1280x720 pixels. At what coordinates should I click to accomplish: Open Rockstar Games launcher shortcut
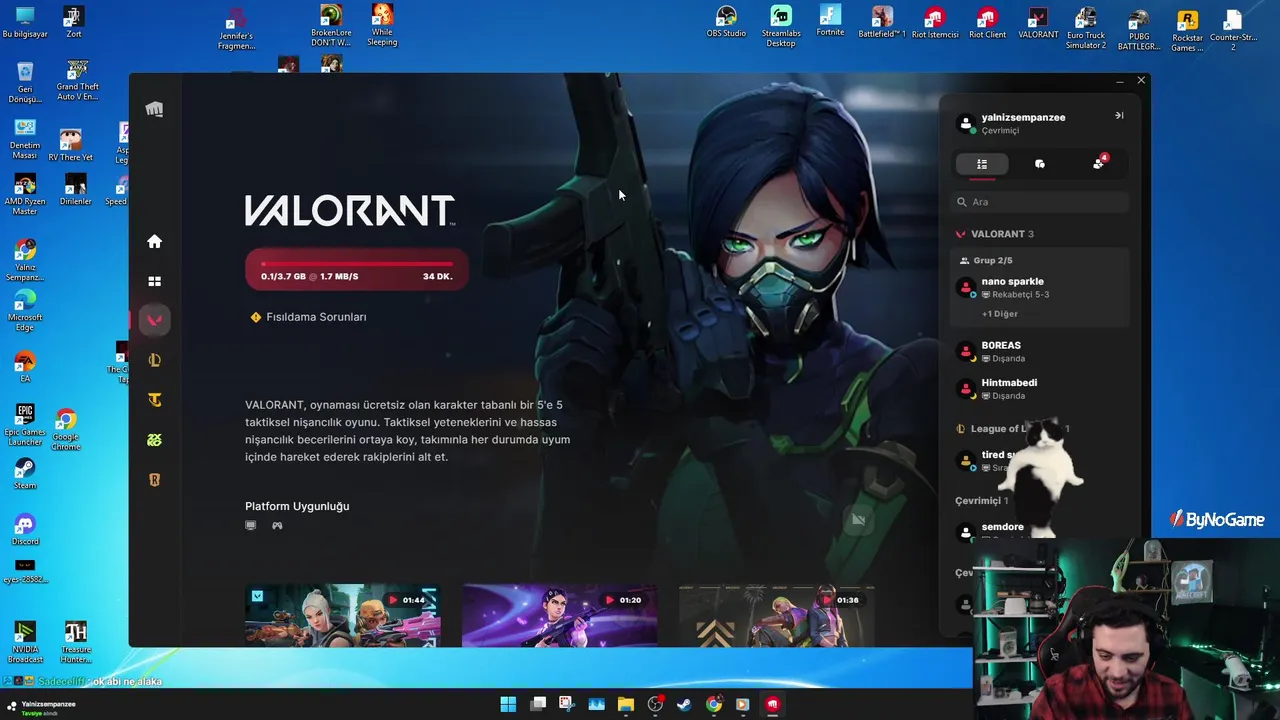1187,30
